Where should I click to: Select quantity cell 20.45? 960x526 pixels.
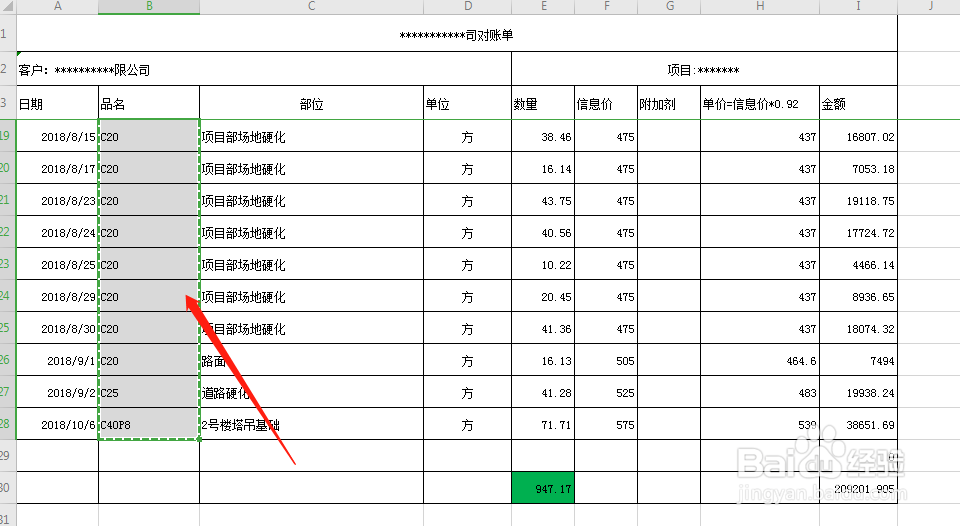pos(543,296)
